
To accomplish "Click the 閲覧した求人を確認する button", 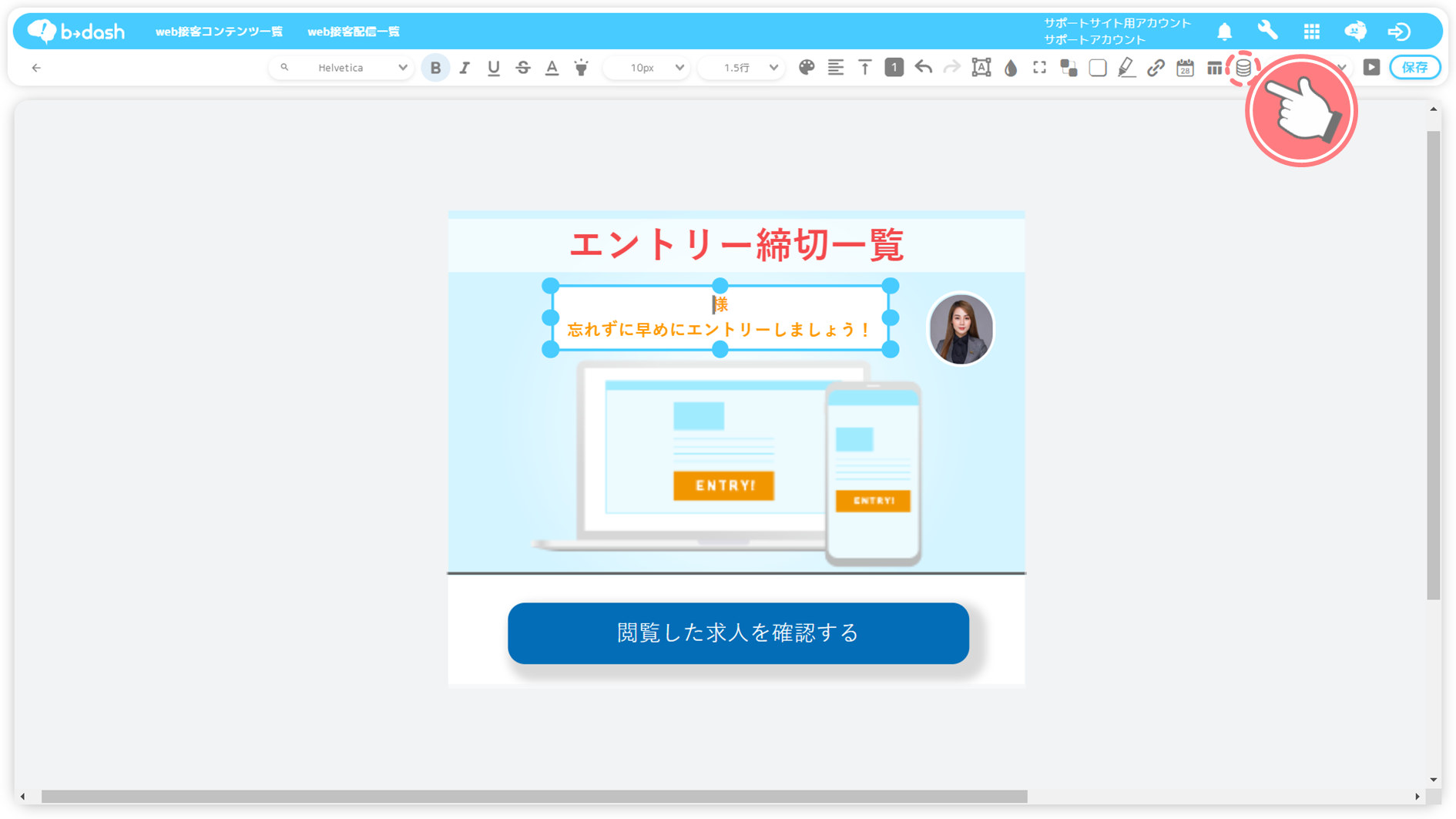I will pyautogui.click(x=738, y=633).
